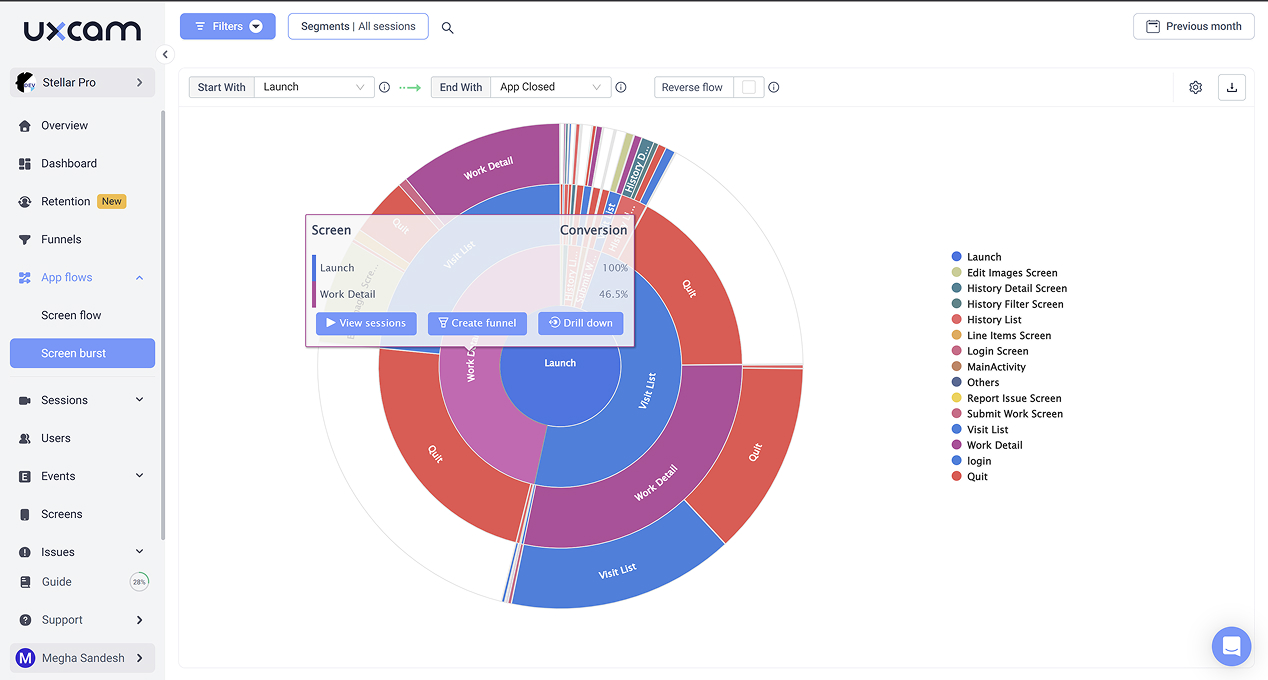Click info icon beside End With dropdown
This screenshot has height=680, width=1268.
pos(621,88)
